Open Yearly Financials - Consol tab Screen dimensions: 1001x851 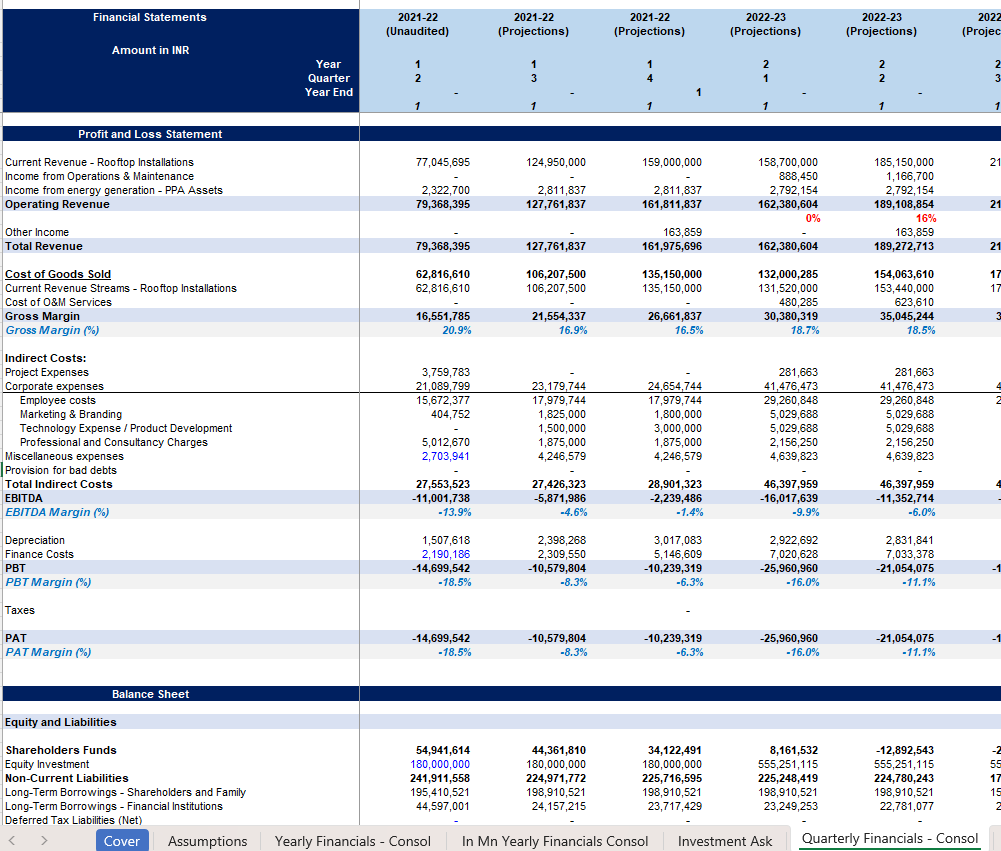(x=352, y=841)
